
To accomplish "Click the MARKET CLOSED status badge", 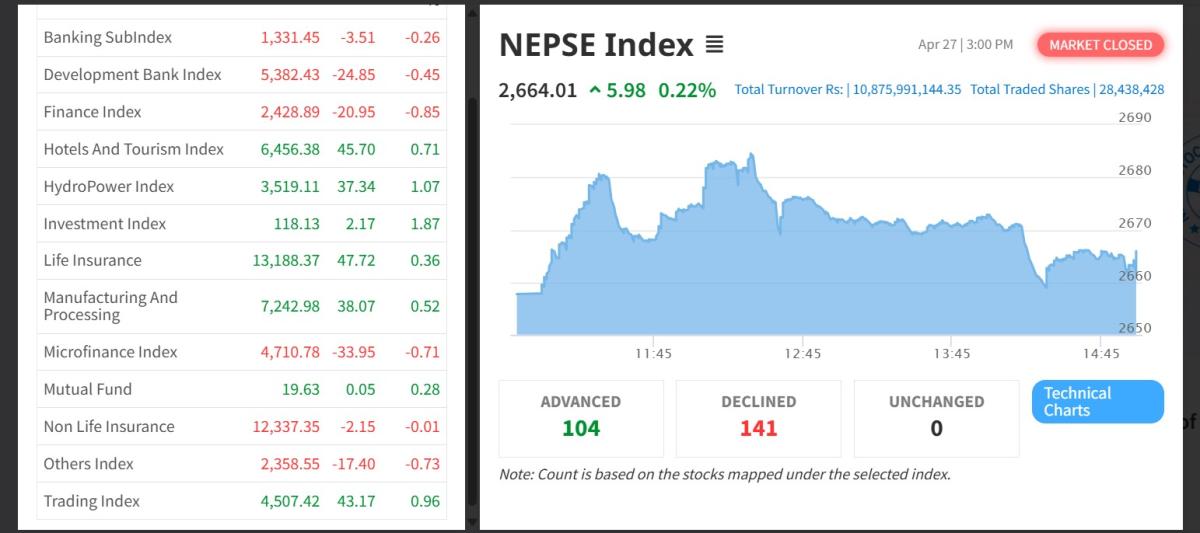I will tap(1100, 45).
